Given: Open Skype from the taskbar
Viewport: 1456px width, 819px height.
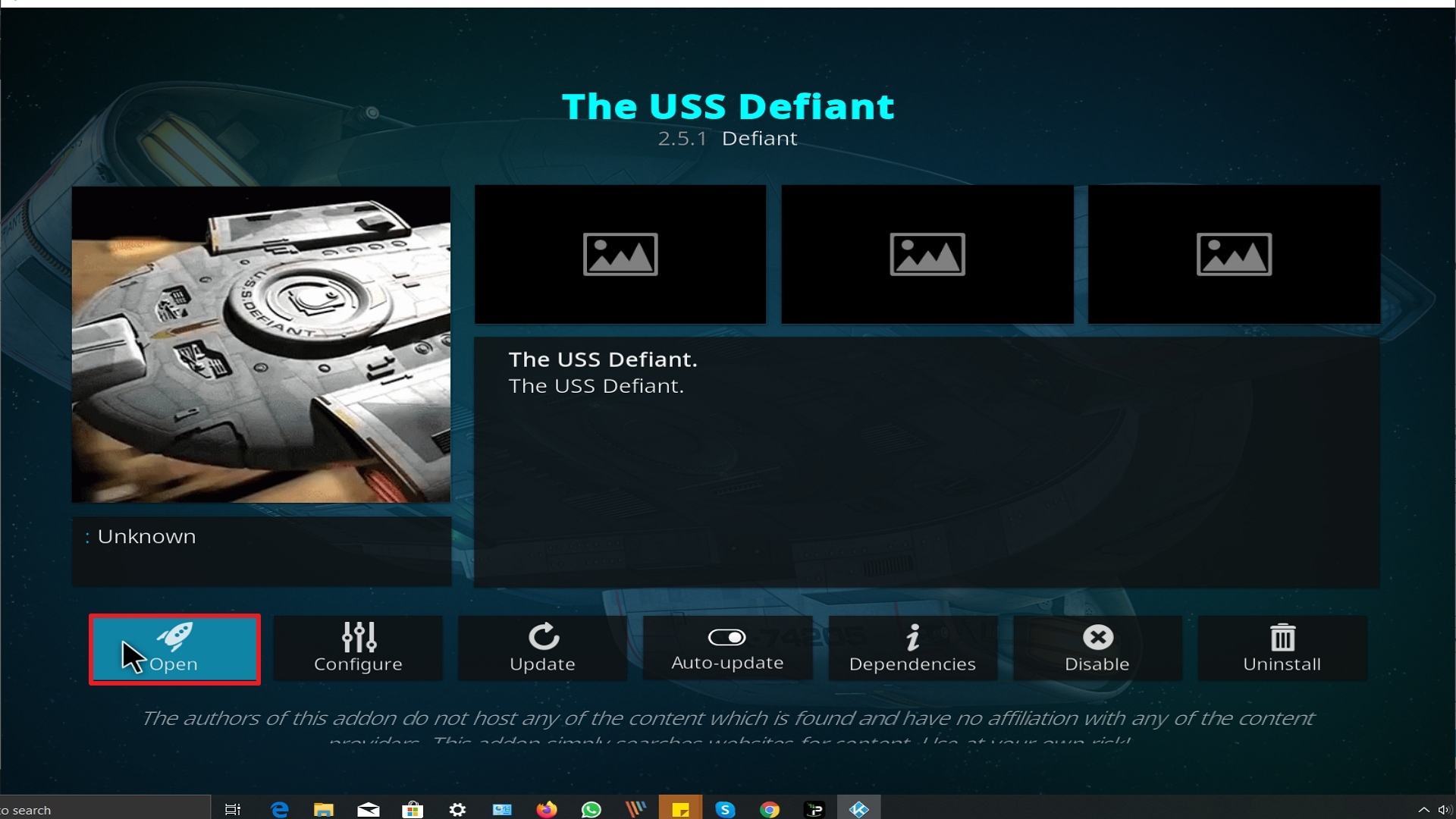Looking at the screenshot, I should [725, 809].
